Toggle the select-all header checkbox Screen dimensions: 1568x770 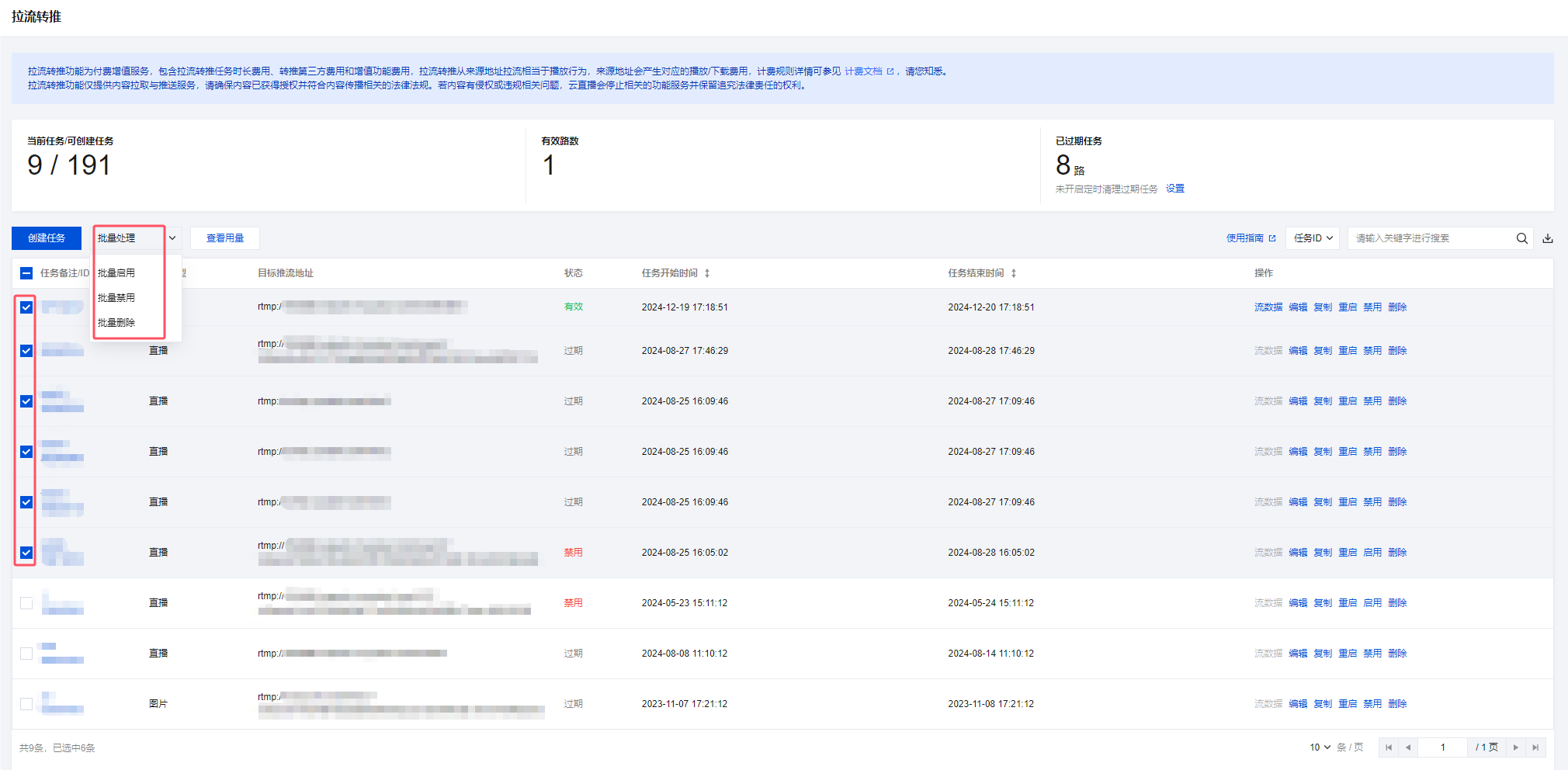pos(26,273)
